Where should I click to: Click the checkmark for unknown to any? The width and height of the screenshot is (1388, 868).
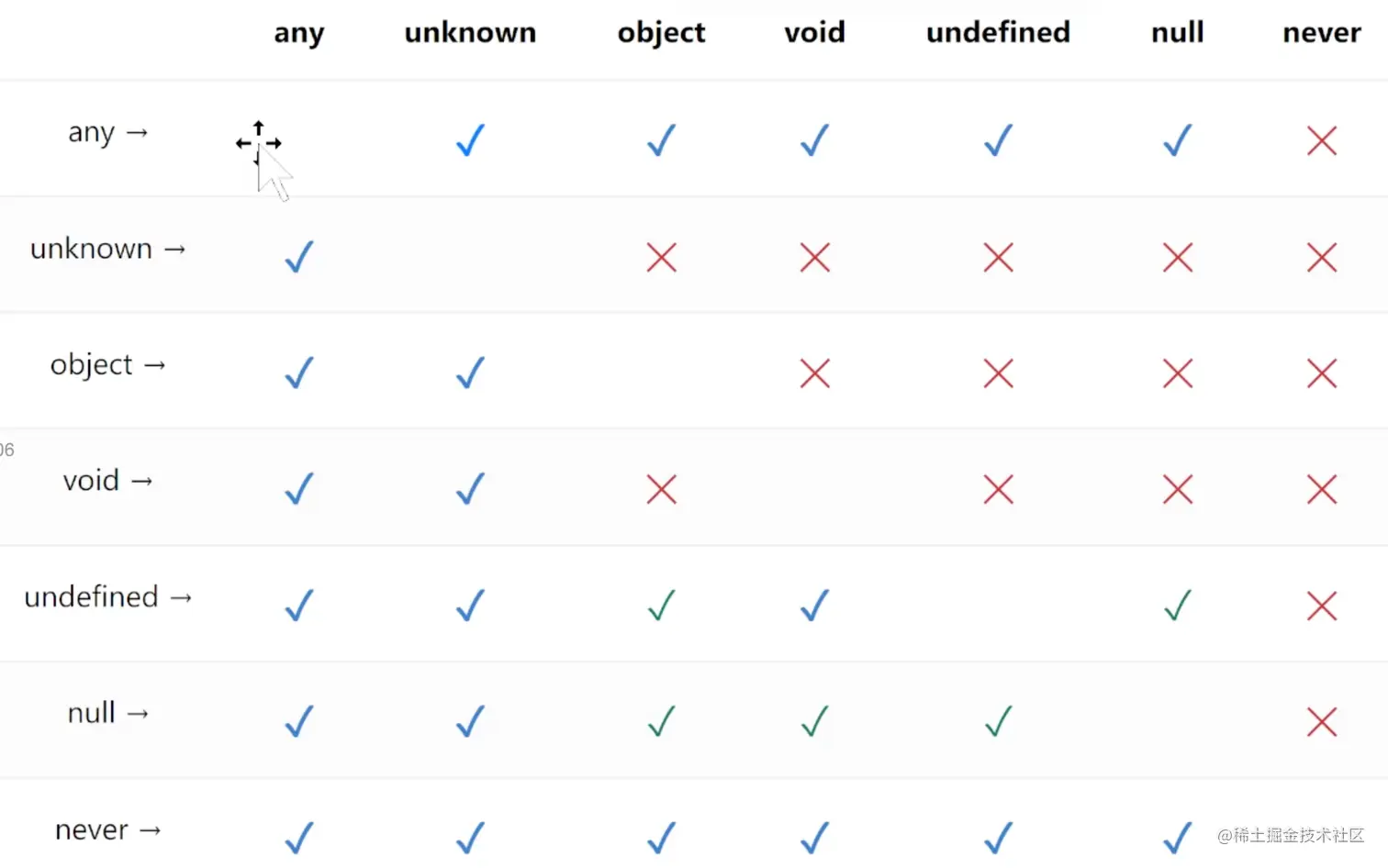pos(299,257)
